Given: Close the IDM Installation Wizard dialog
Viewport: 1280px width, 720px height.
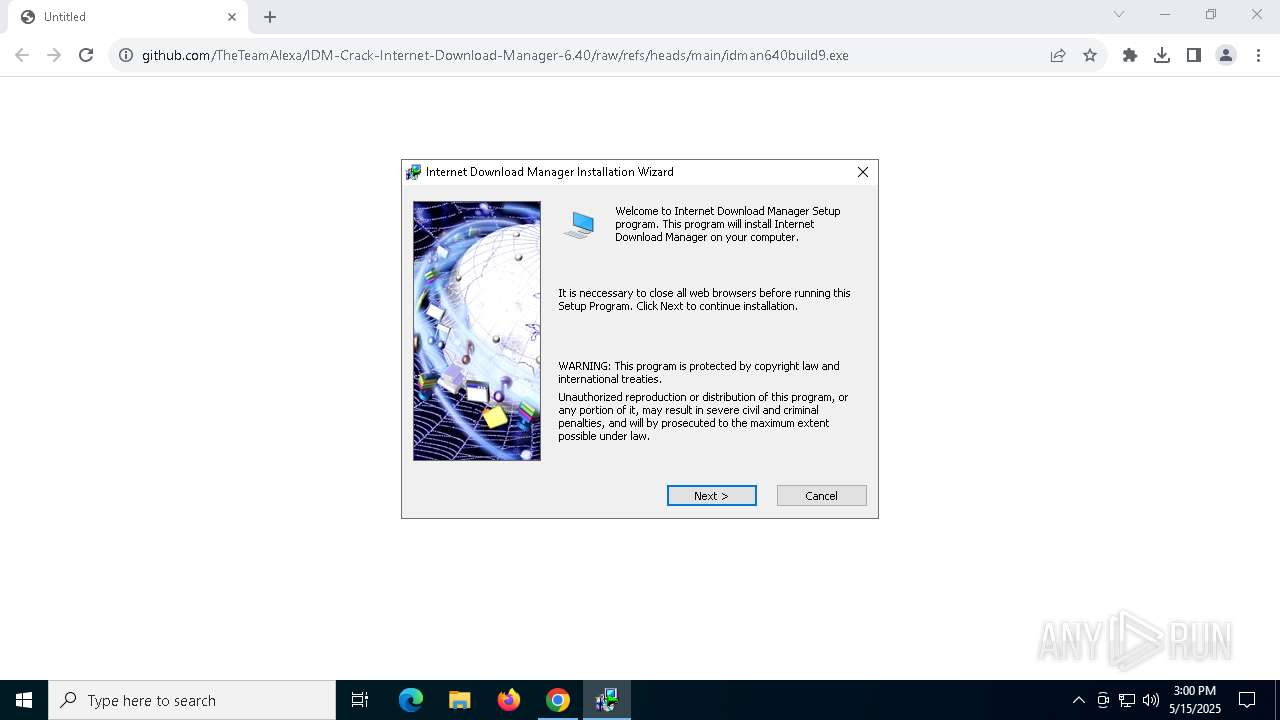Looking at the screenshot, I should [x=863, y=172].
